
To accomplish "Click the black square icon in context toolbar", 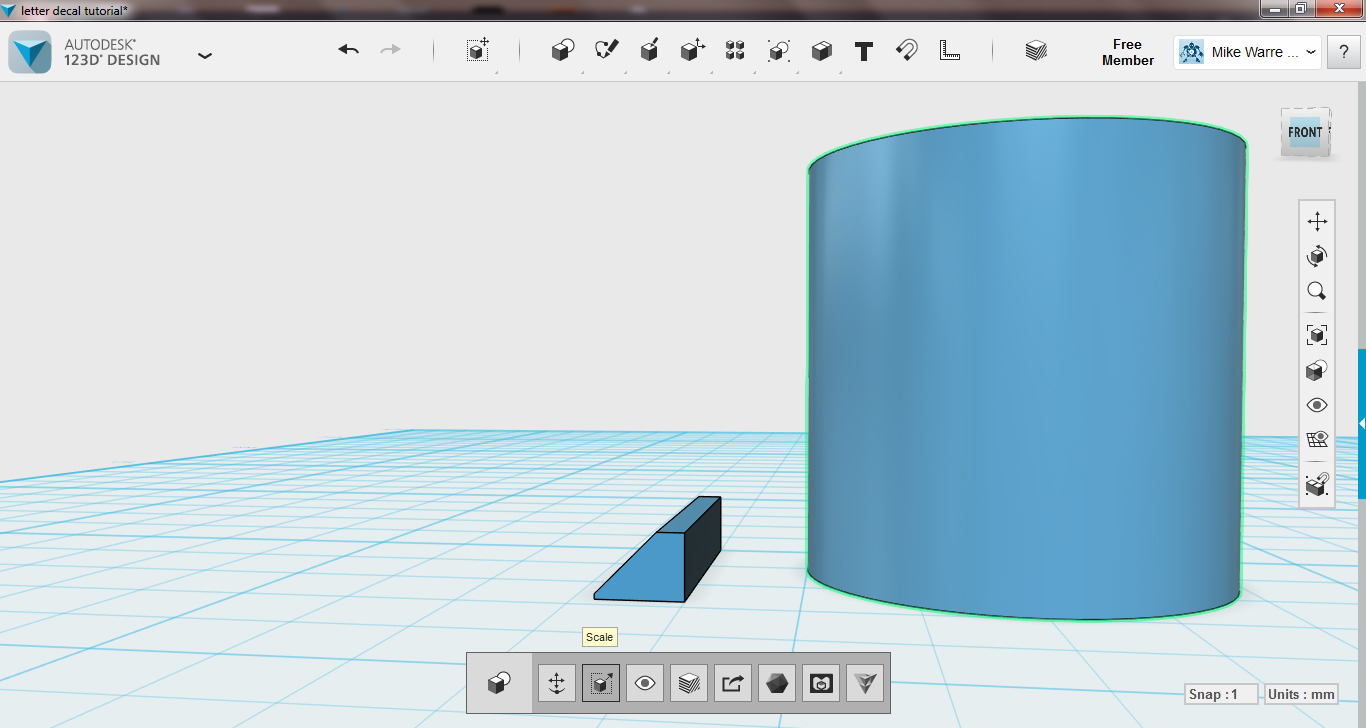I will tap(821, 683).
